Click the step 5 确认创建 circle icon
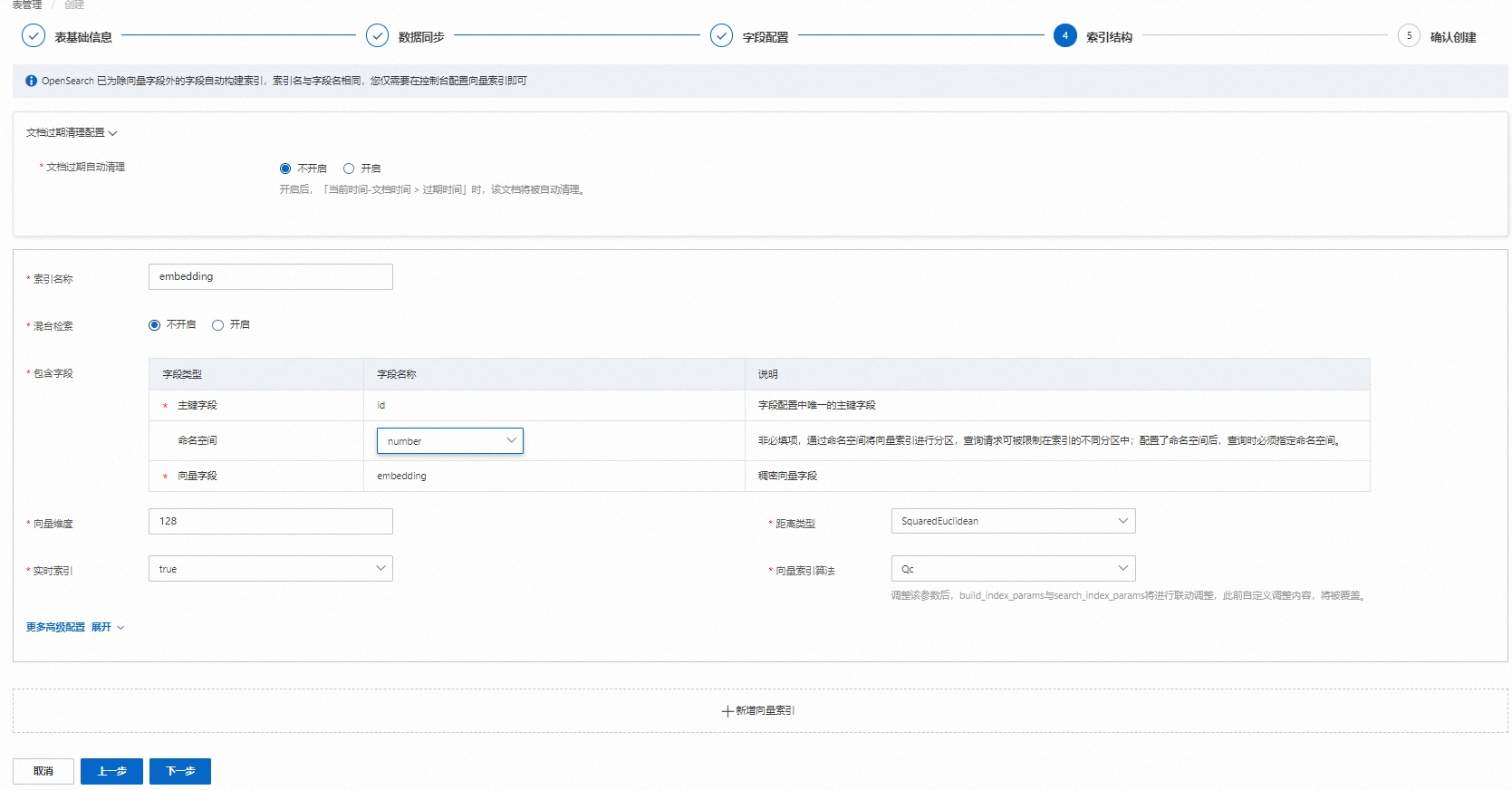 tap(1409, 36)
